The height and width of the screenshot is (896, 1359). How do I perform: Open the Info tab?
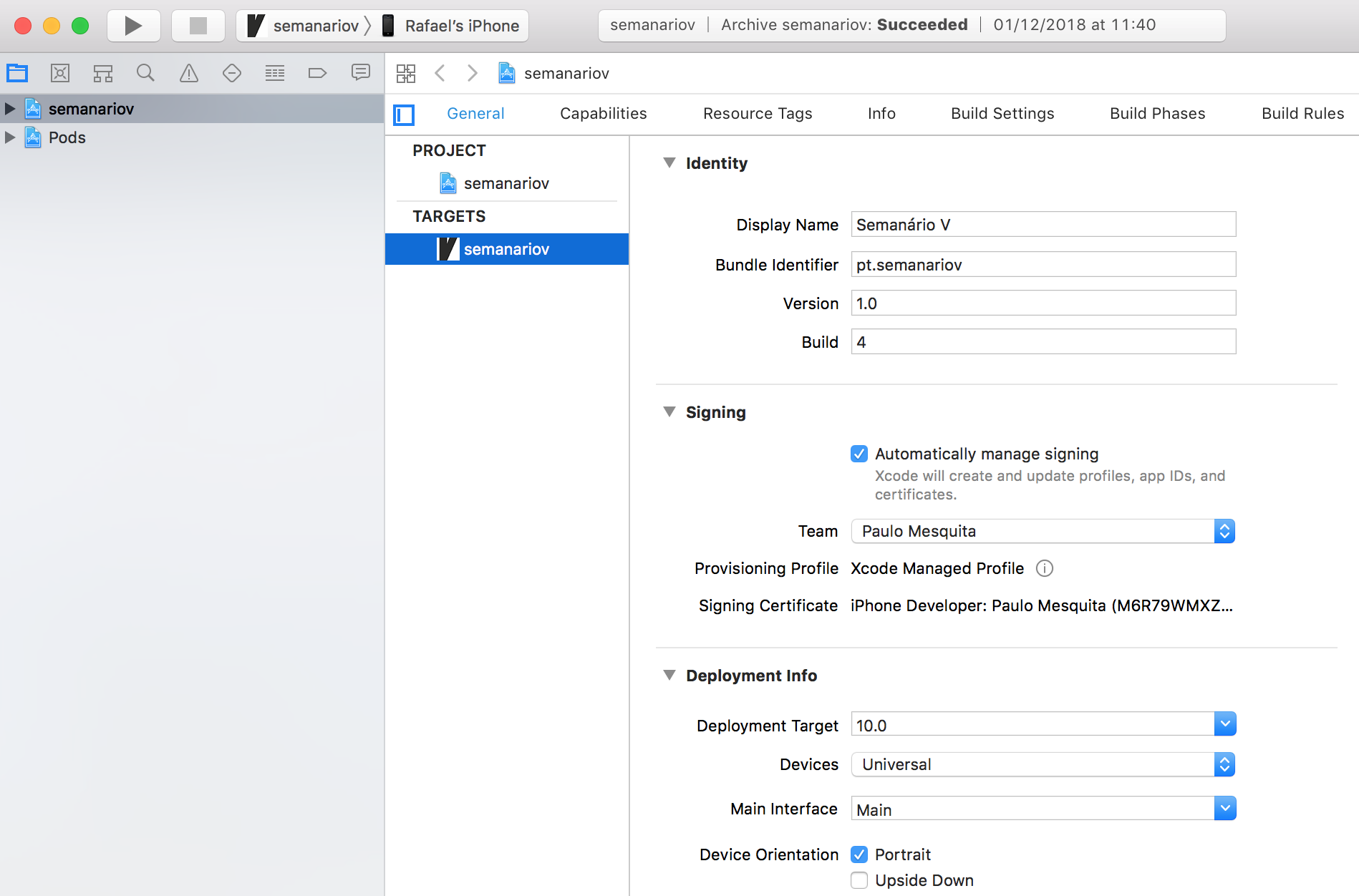click(x=881, y=114)
